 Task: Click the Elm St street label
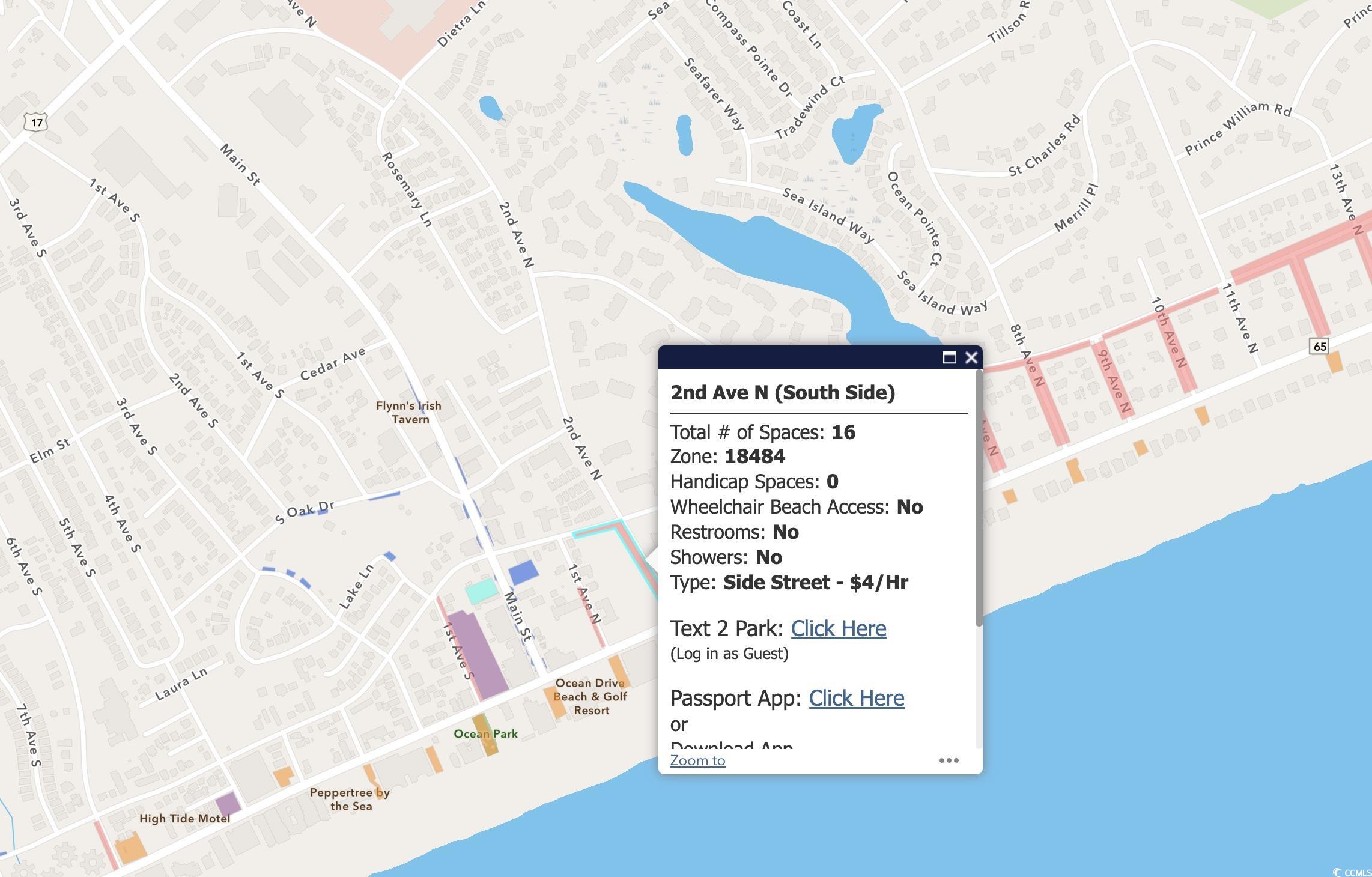[x=50, y=451]
